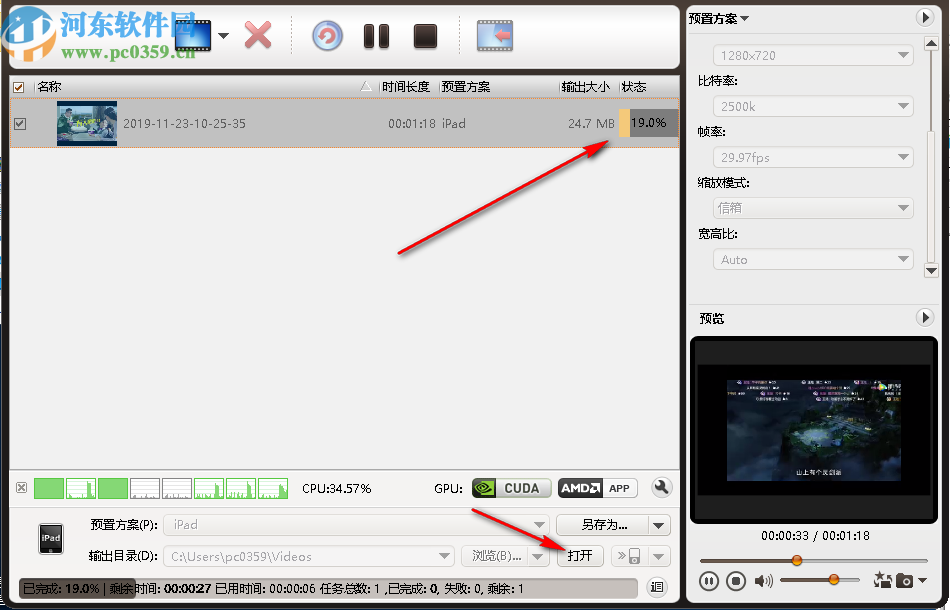Uncheck the 2019-11-23-10-25-35 task checkbox
The width and height of the screenshot is (950, 610).
[x=18, y=123]
